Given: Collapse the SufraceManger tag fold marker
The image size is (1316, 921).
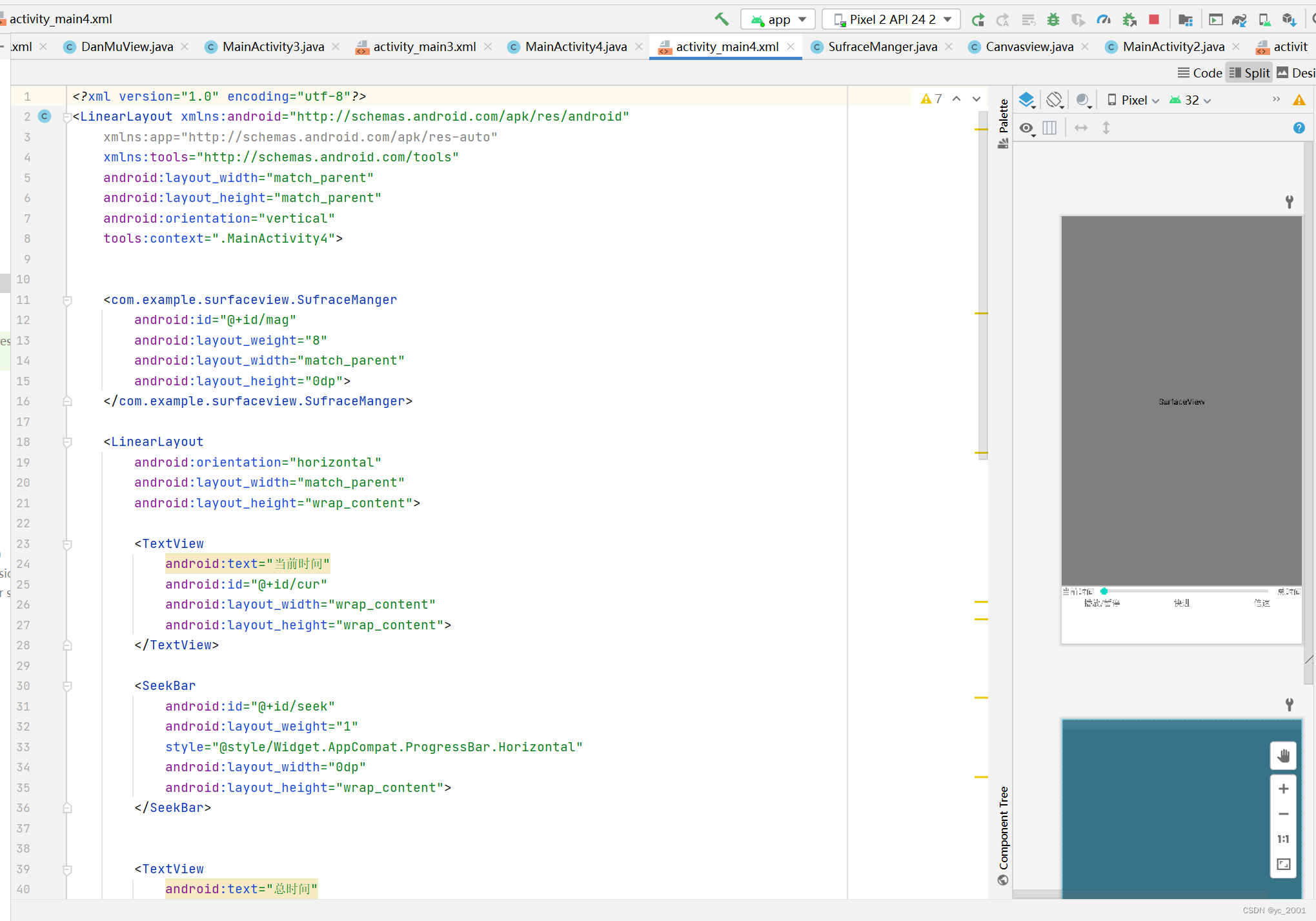Looking at the screenshot, I should 67,300.
